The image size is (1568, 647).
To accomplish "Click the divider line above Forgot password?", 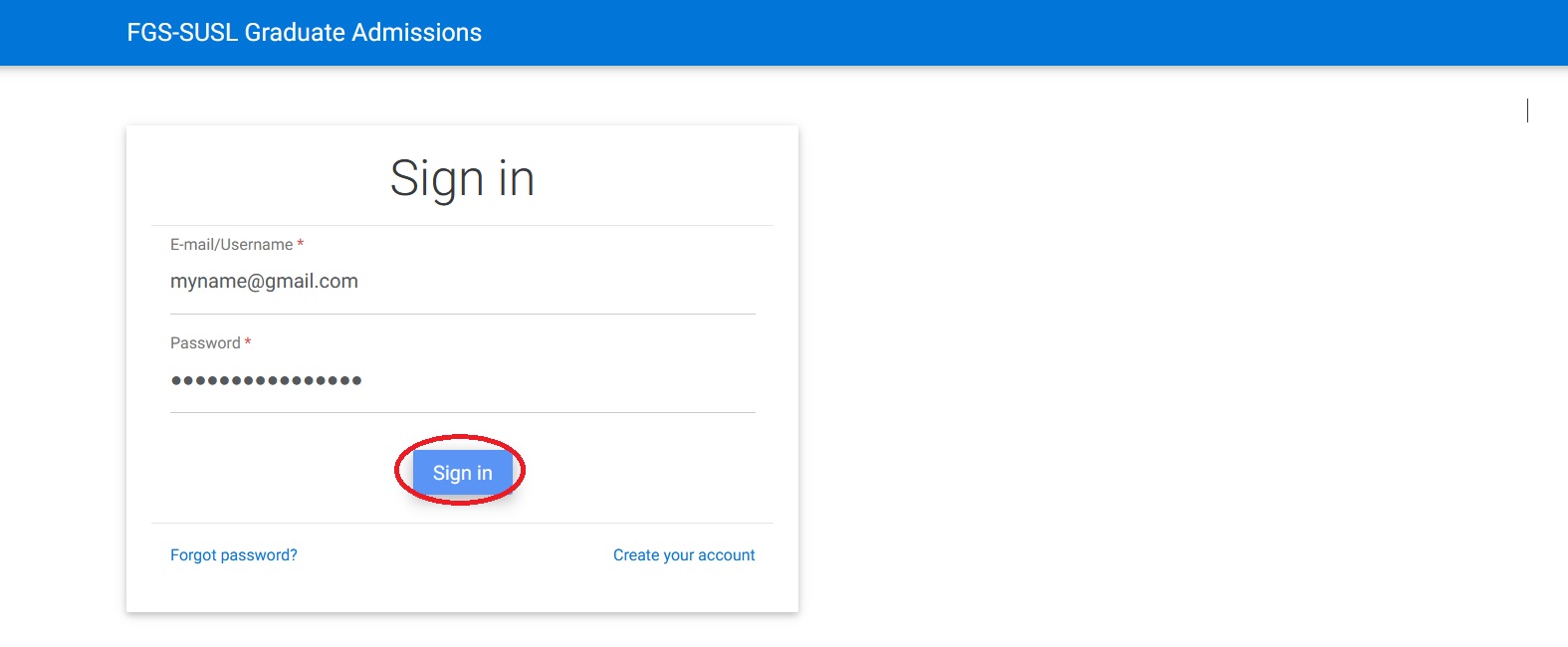I will 462,523.
